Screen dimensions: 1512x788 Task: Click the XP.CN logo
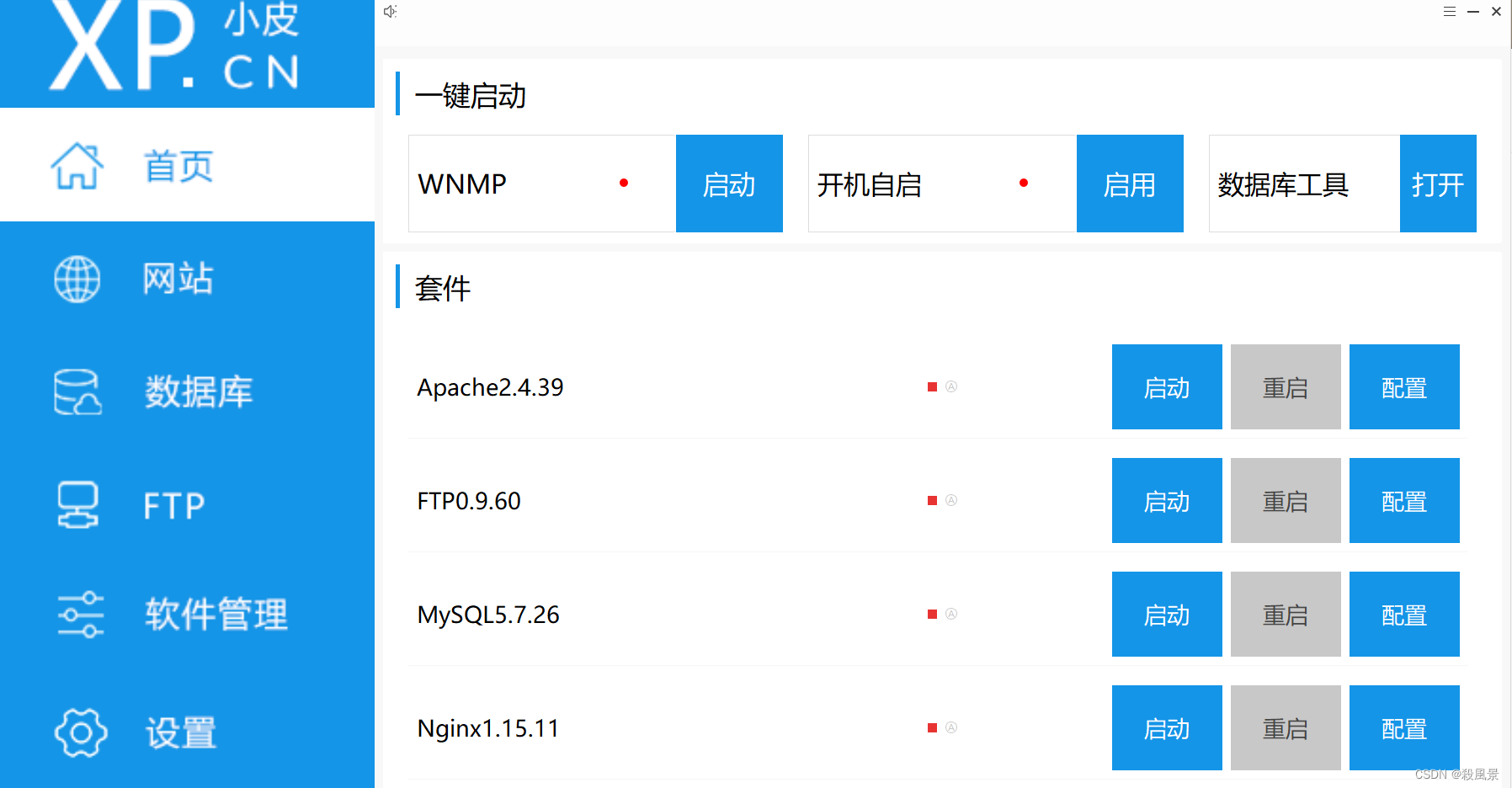click(x=174, y=44)
